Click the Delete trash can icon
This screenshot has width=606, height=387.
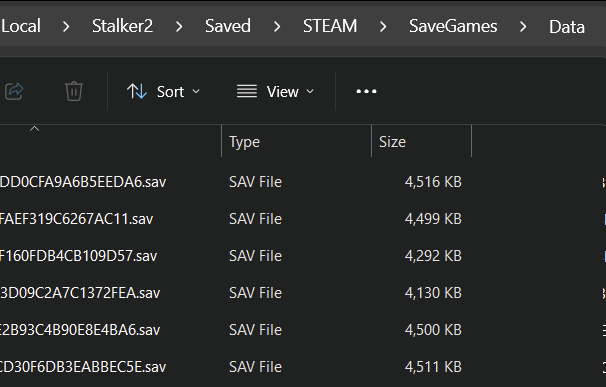[x=73, y=92]
